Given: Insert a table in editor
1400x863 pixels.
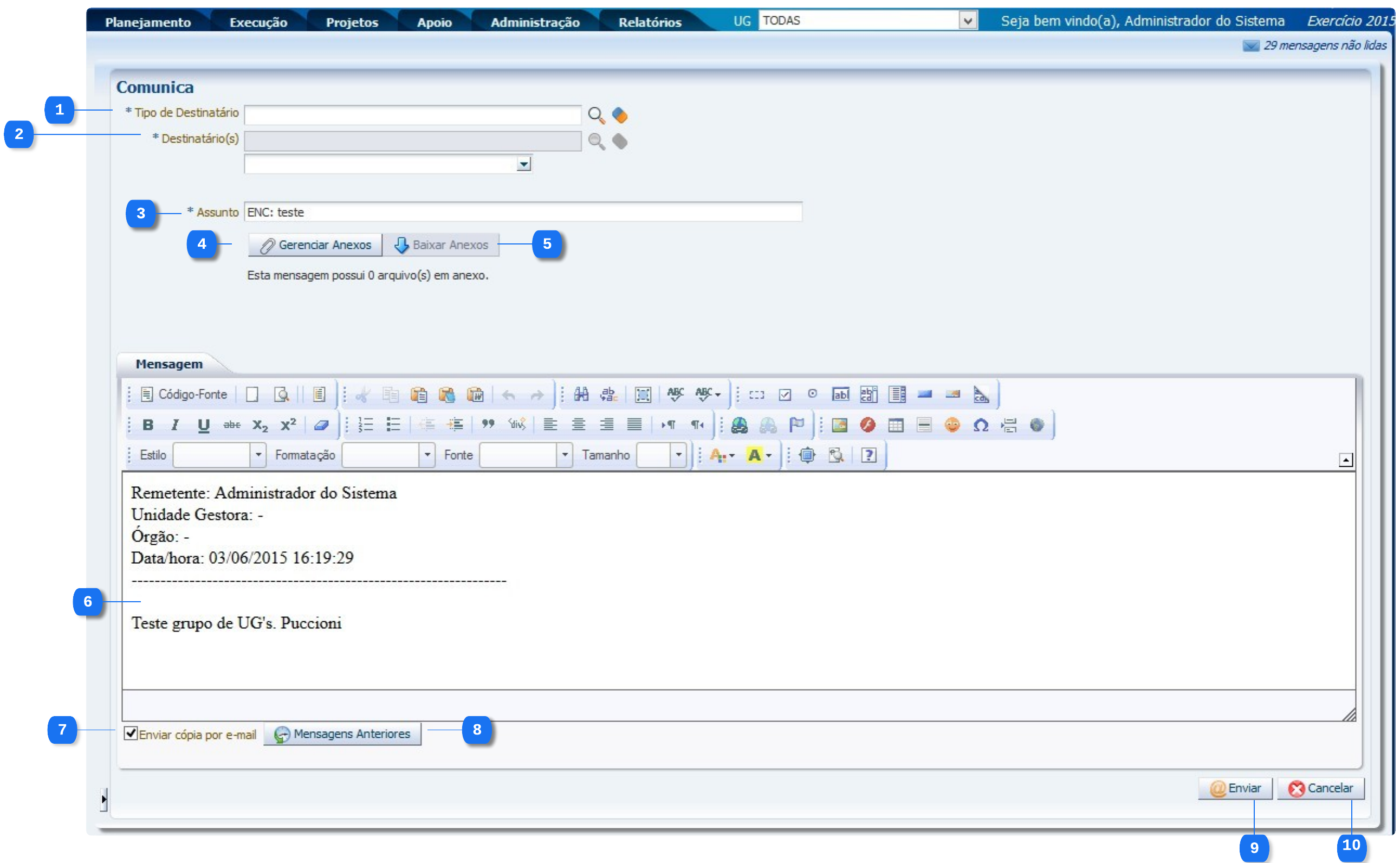Looking at the screenshot, I should pos(896,425).
